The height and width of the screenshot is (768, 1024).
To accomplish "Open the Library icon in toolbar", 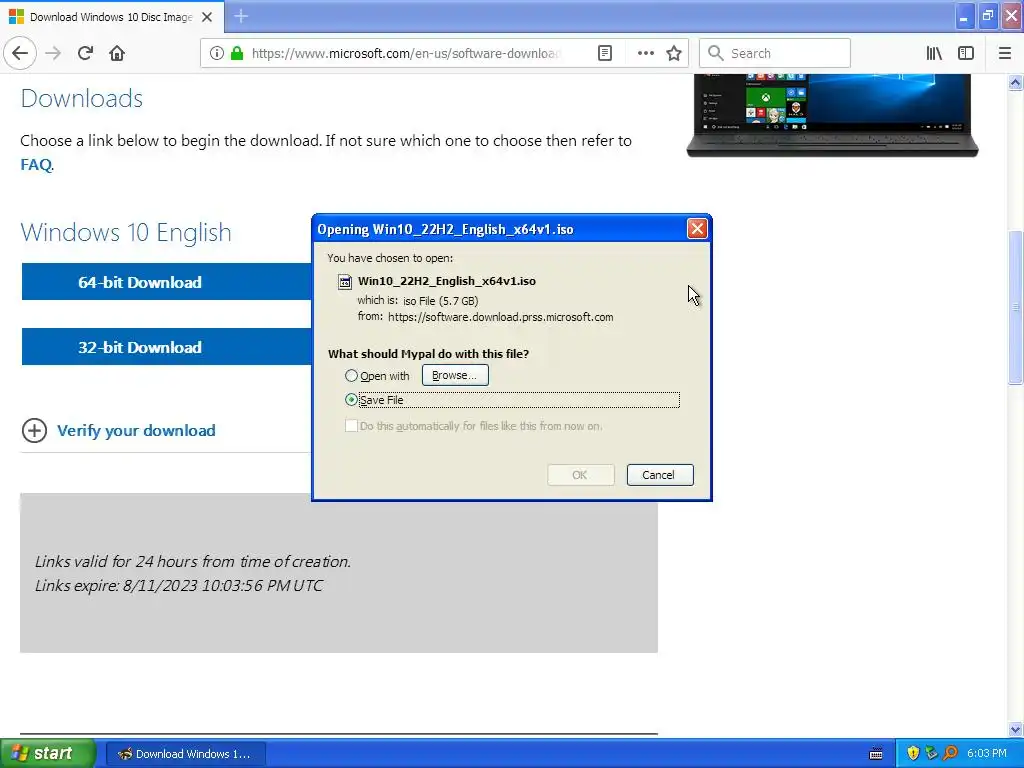I will 934,54.
